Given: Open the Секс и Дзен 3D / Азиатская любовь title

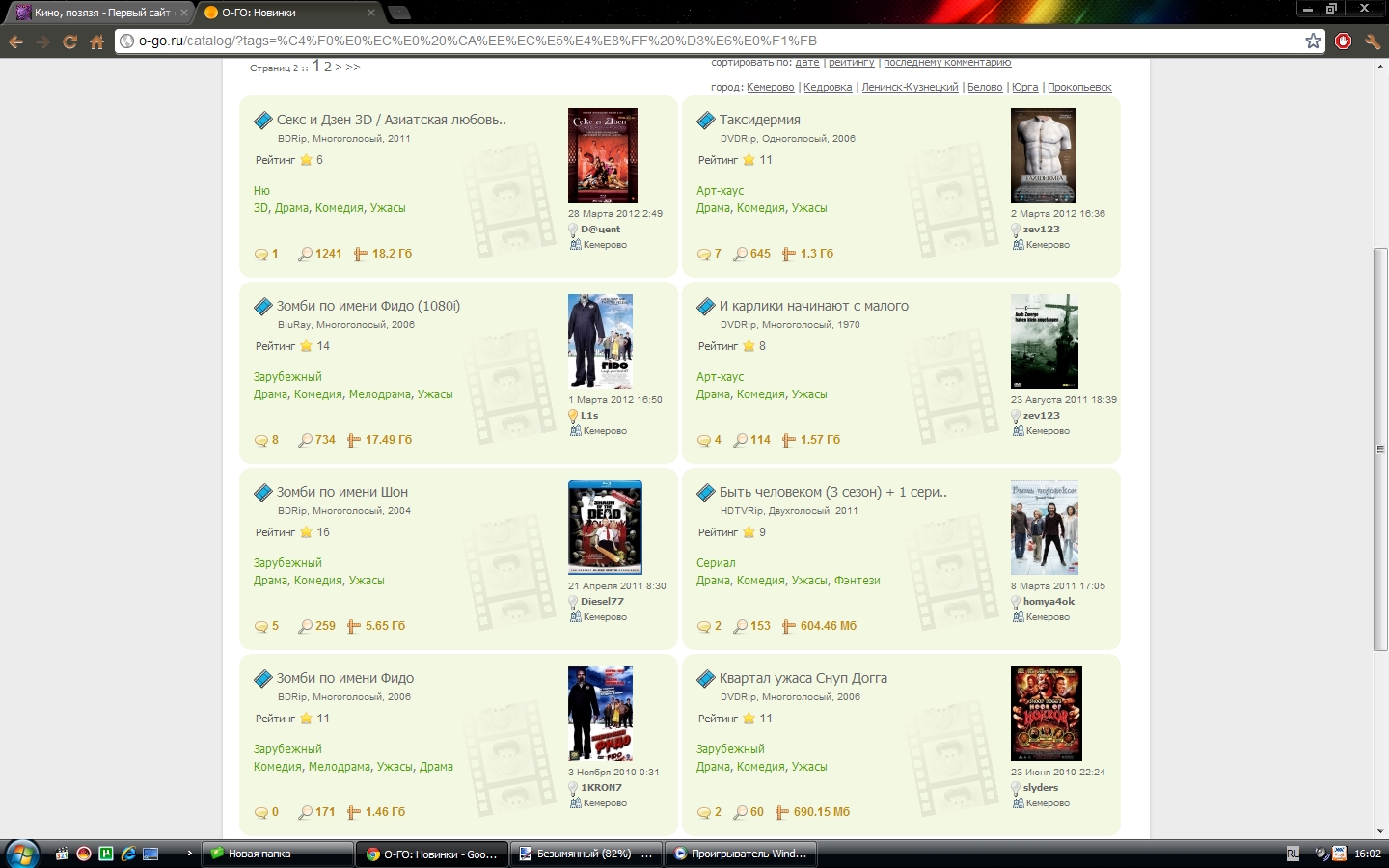Looking at the screenshot, I should coord(392,121).
